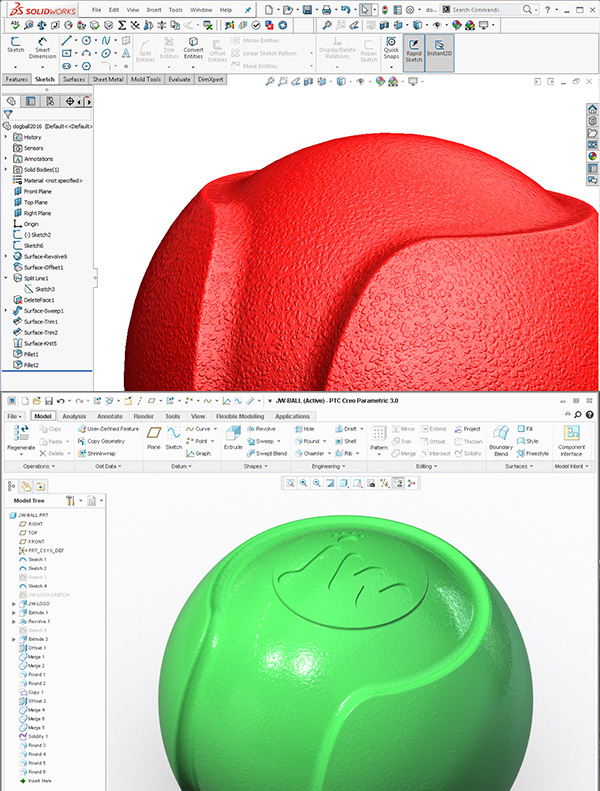600x791 pixels.
Task: Open the Sweep dropdown arrow in Creo
Action: [x=279, y=441]
